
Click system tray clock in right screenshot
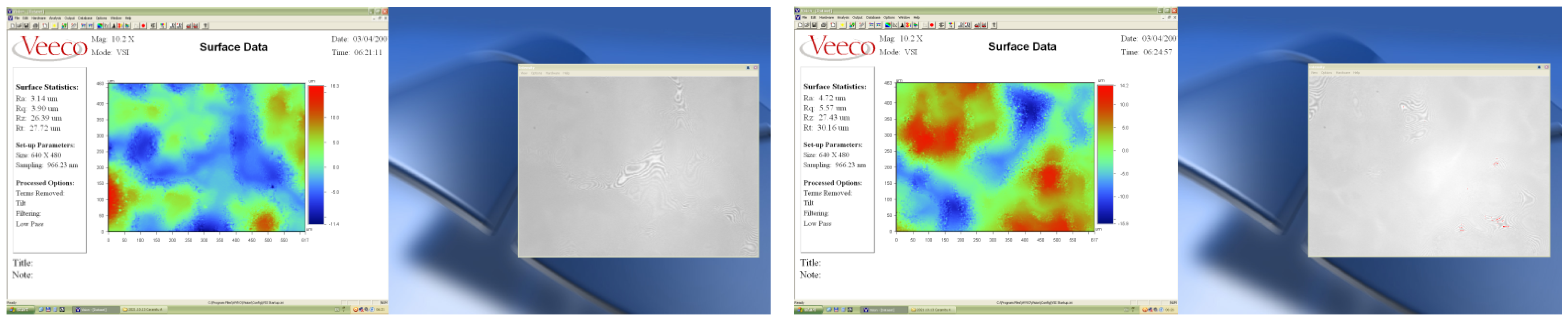(x=1170, y=310)
